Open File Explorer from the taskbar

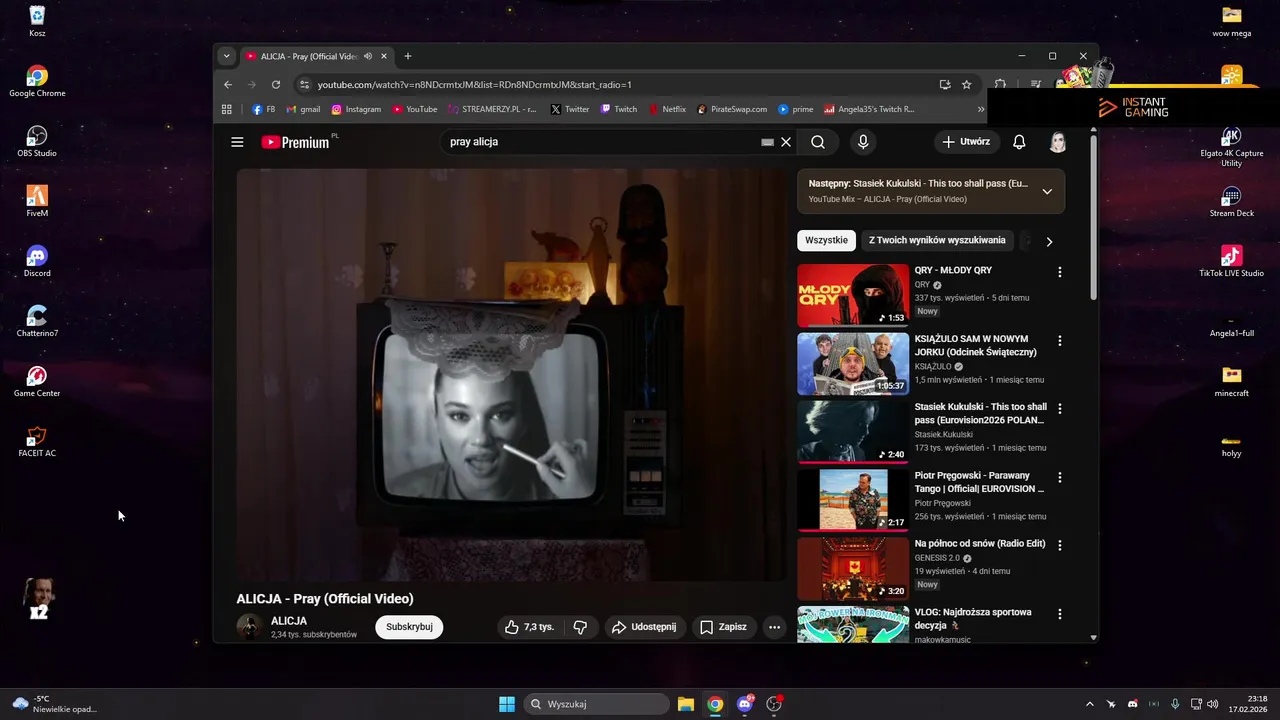point(686,704)
